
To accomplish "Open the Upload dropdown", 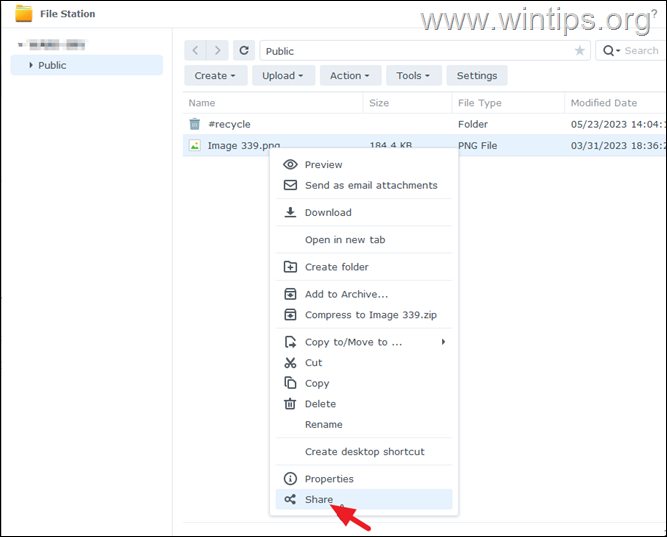I will 283,75.
